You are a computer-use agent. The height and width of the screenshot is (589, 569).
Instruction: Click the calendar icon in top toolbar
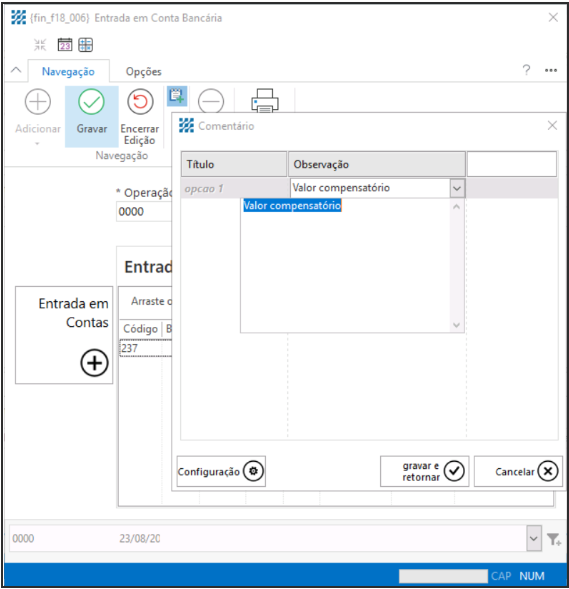tap(65, 45)
